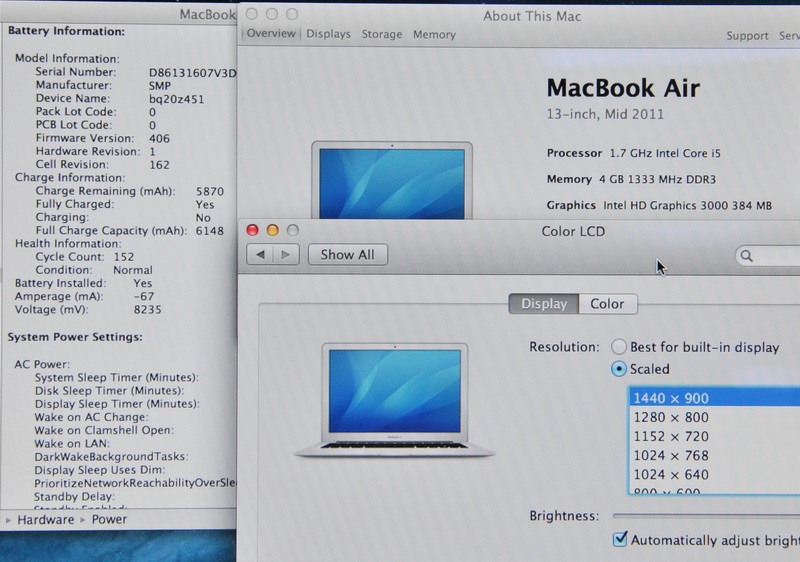This screenshot has width=800, height=562.
Task: Select Best for built-in display
Action: coord(619,347)
